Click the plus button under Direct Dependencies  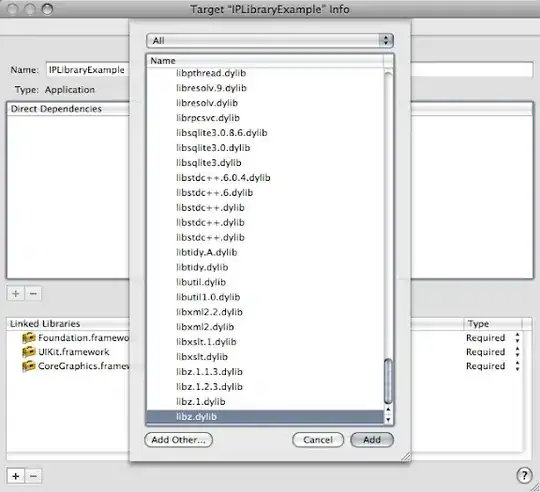[15, 294]
